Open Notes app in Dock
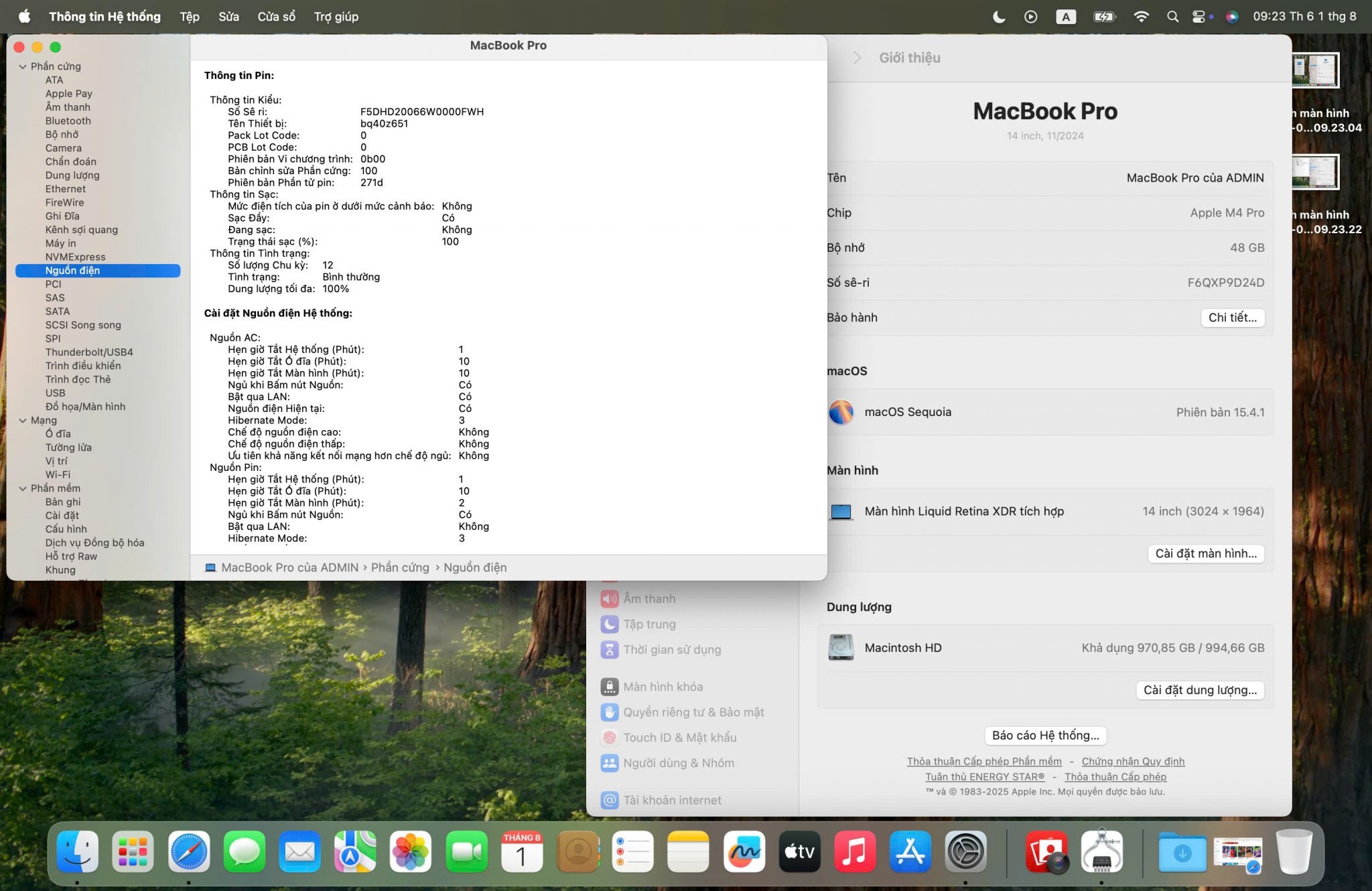This screenshot has width=1372, height=891. [x=689, y=851]
